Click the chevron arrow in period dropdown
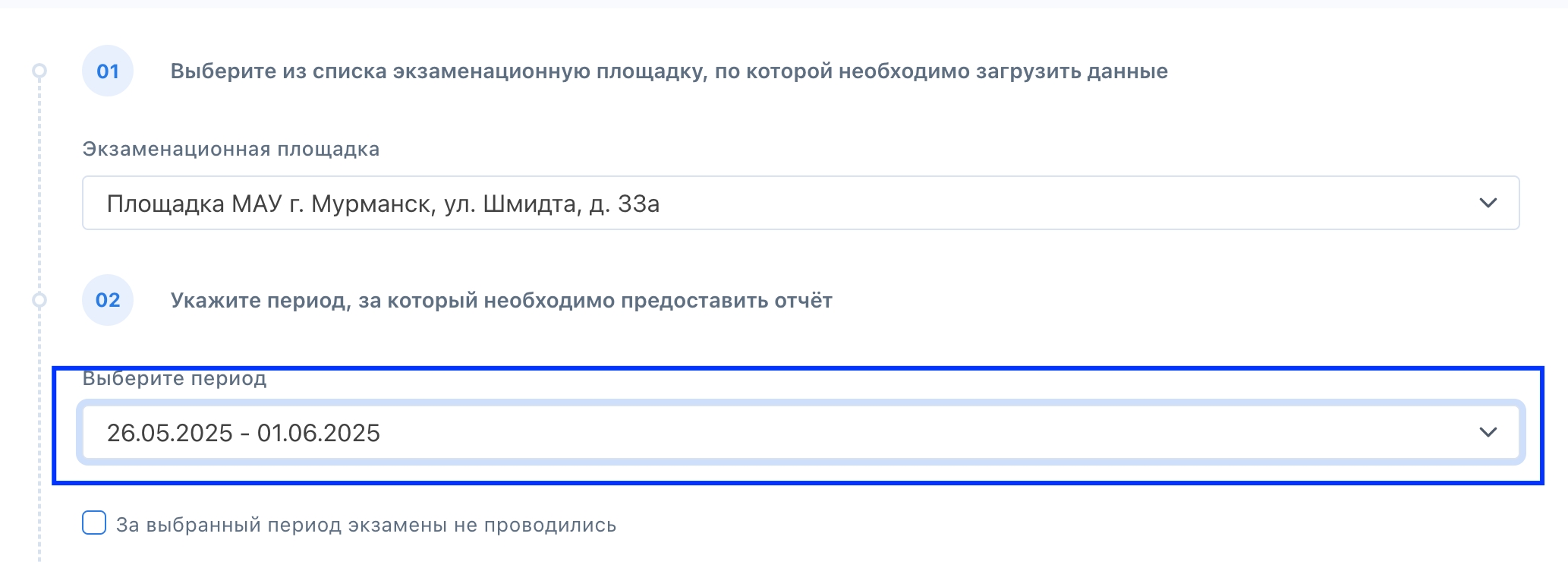1568x562 pixels. [1488, 433]
